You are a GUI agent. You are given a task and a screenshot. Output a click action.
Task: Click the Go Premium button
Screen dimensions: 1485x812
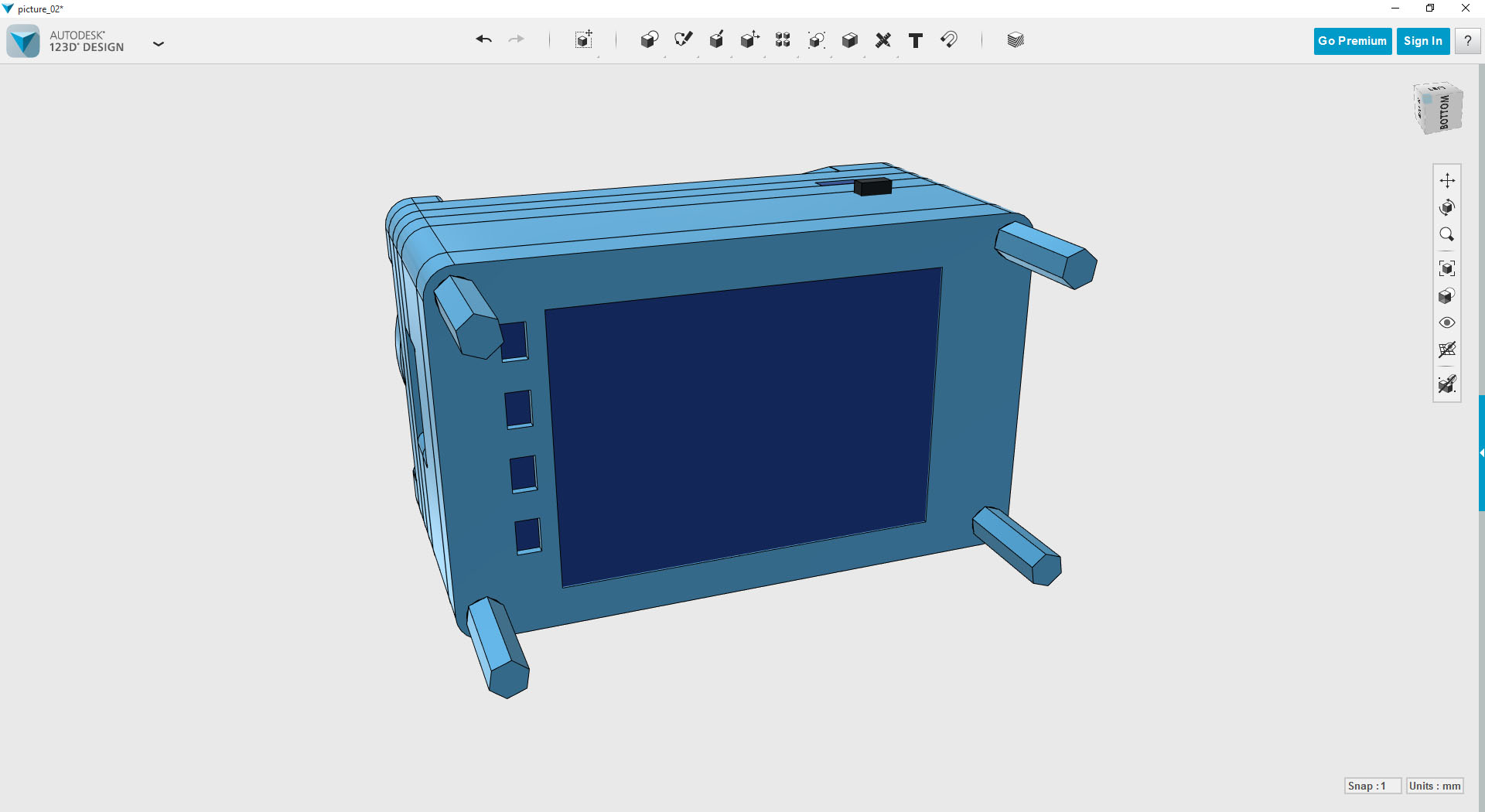tap(1351, 41)
